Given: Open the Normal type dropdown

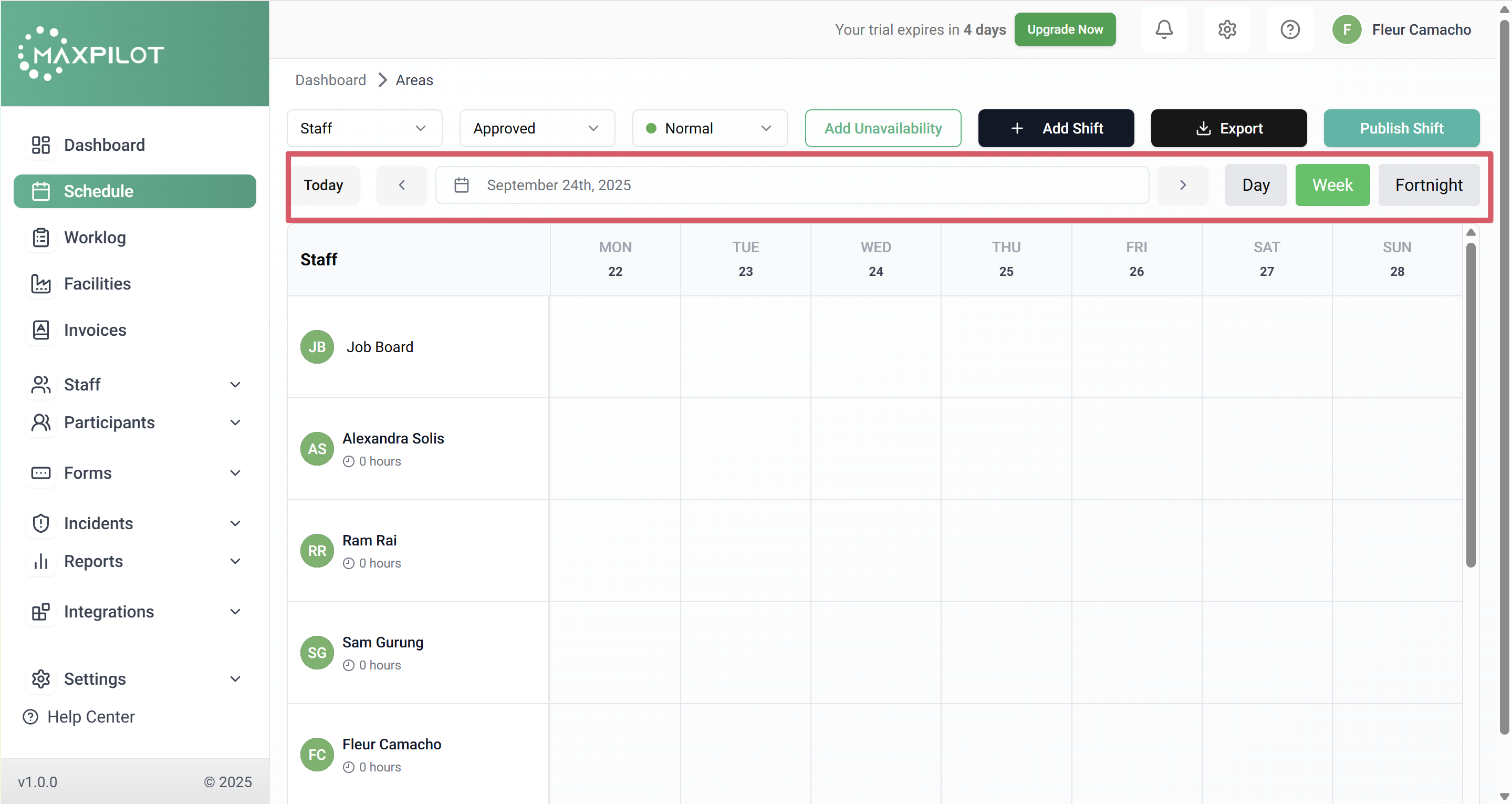Looking at the screenshot, I should [x=709, y=128].
